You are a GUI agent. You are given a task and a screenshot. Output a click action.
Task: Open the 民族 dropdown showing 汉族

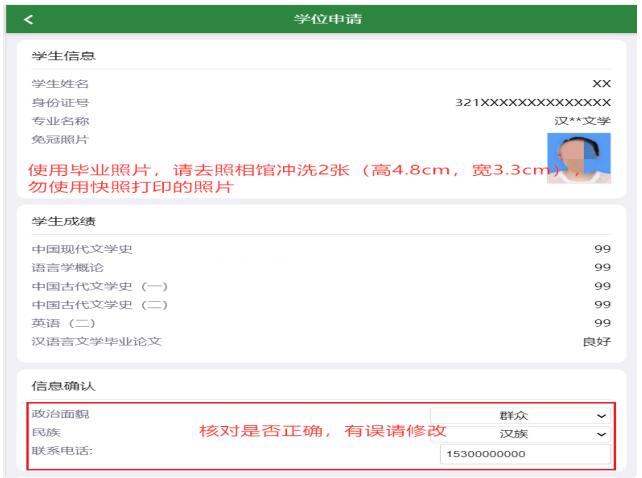pyautogui.click(x=521, y=434)
